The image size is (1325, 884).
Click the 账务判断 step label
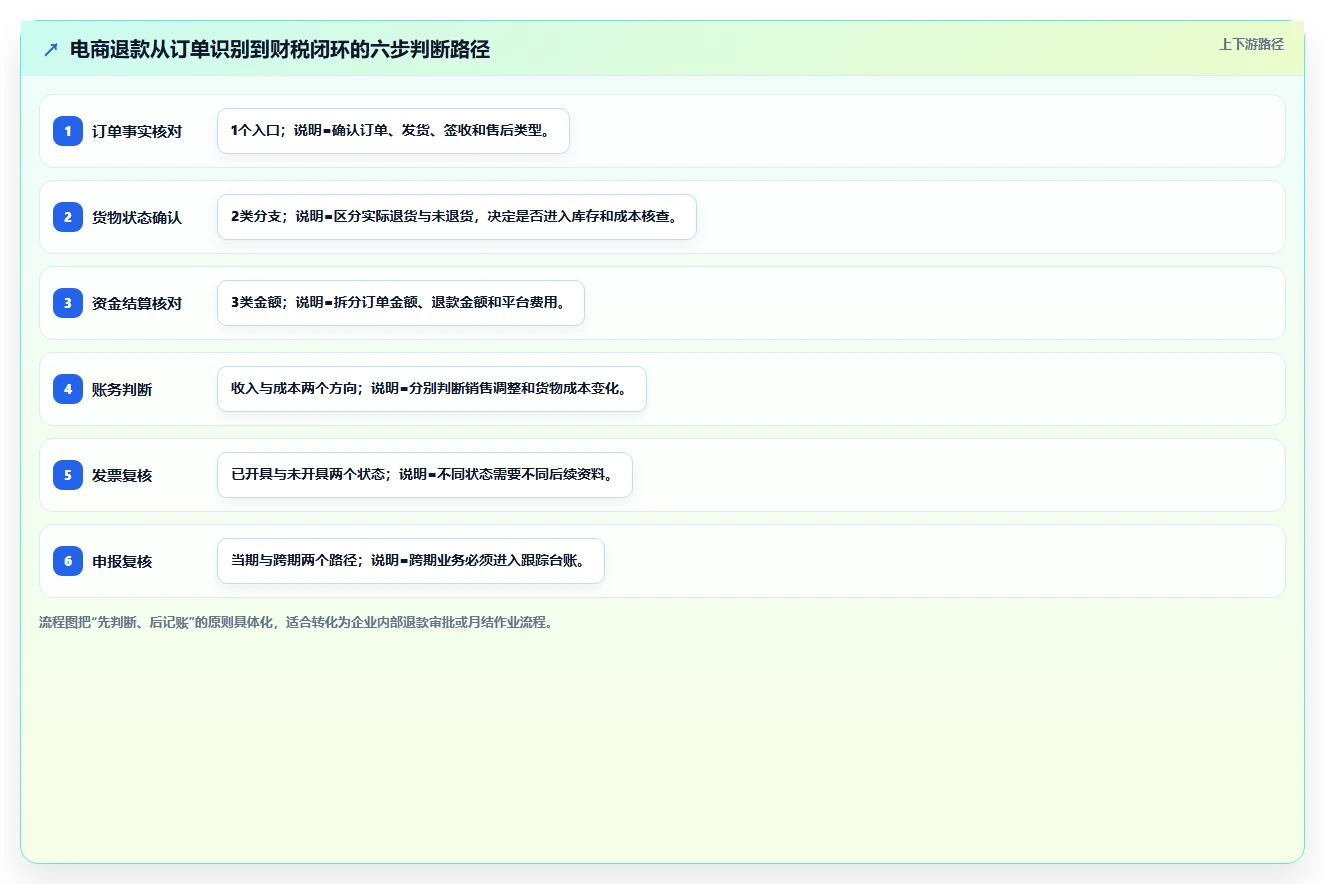tap(122, 390)
